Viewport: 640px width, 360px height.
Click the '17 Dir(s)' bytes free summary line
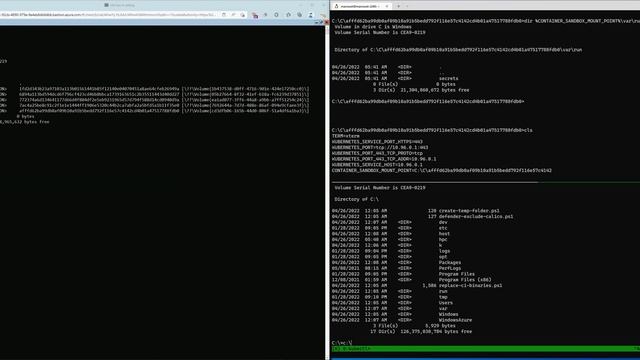(x=421, y=332)
